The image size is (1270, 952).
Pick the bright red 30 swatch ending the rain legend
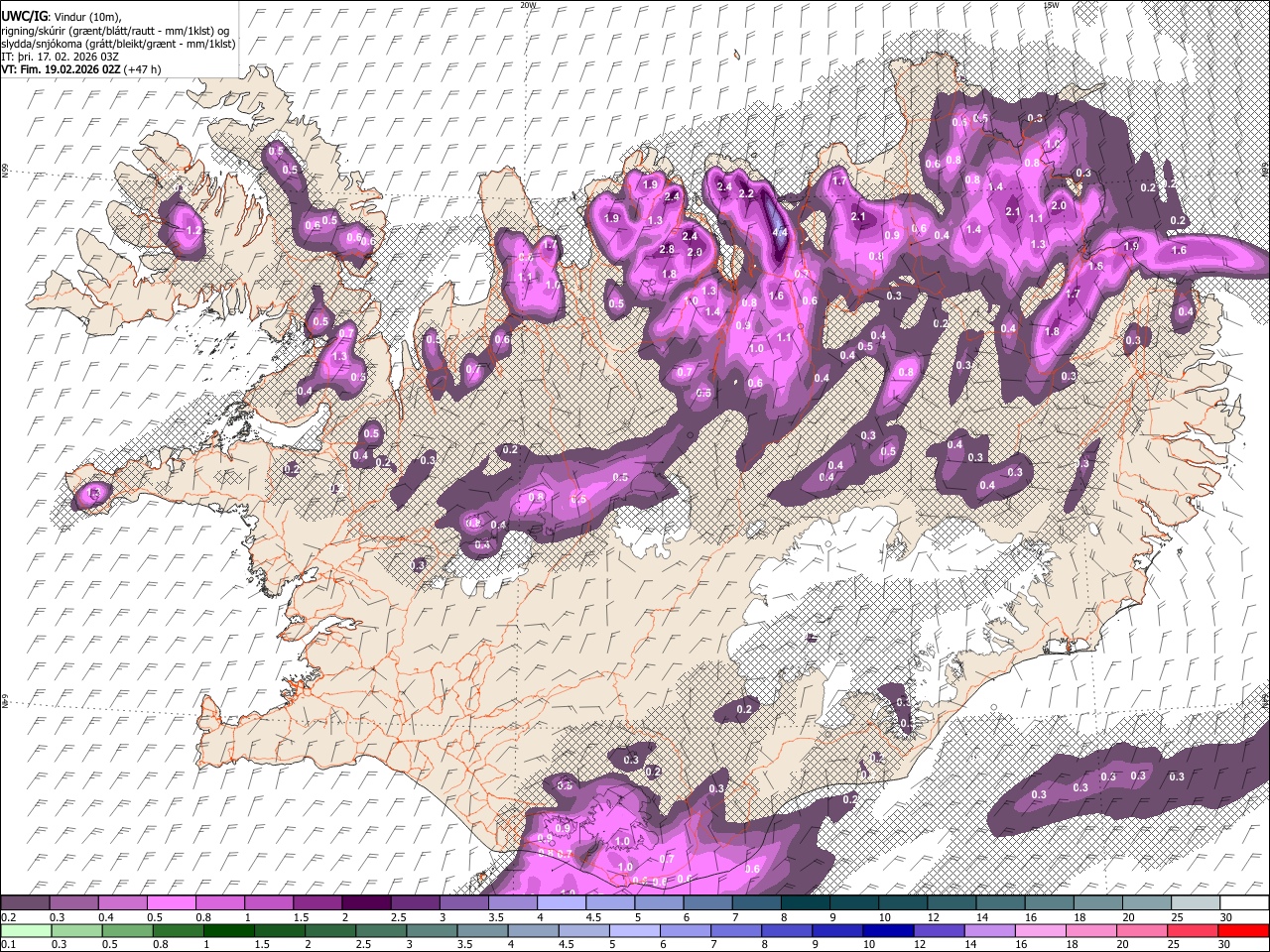(1244, 930)
